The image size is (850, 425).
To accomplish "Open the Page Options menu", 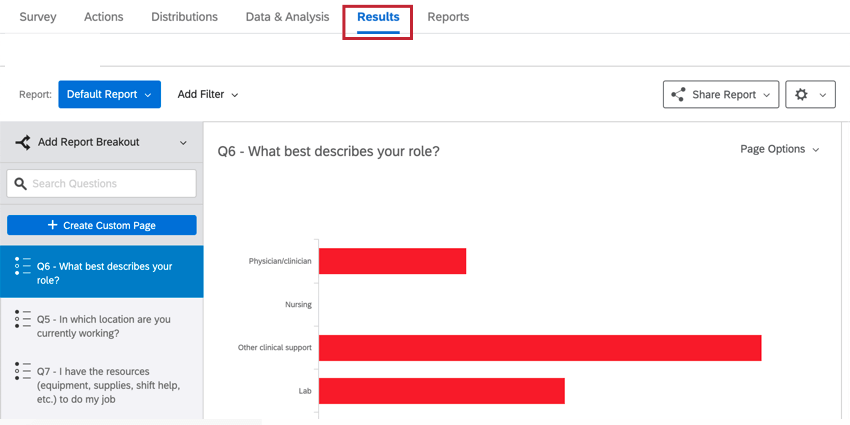I will tap(780, 149).
